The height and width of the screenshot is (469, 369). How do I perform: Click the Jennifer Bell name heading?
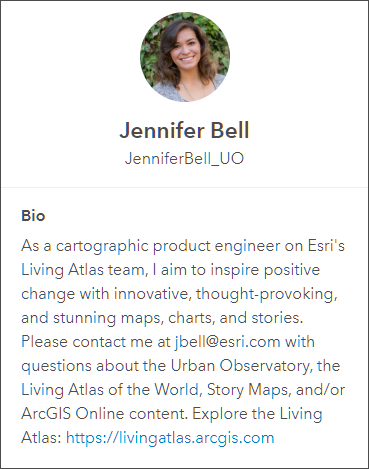[184, 130]
